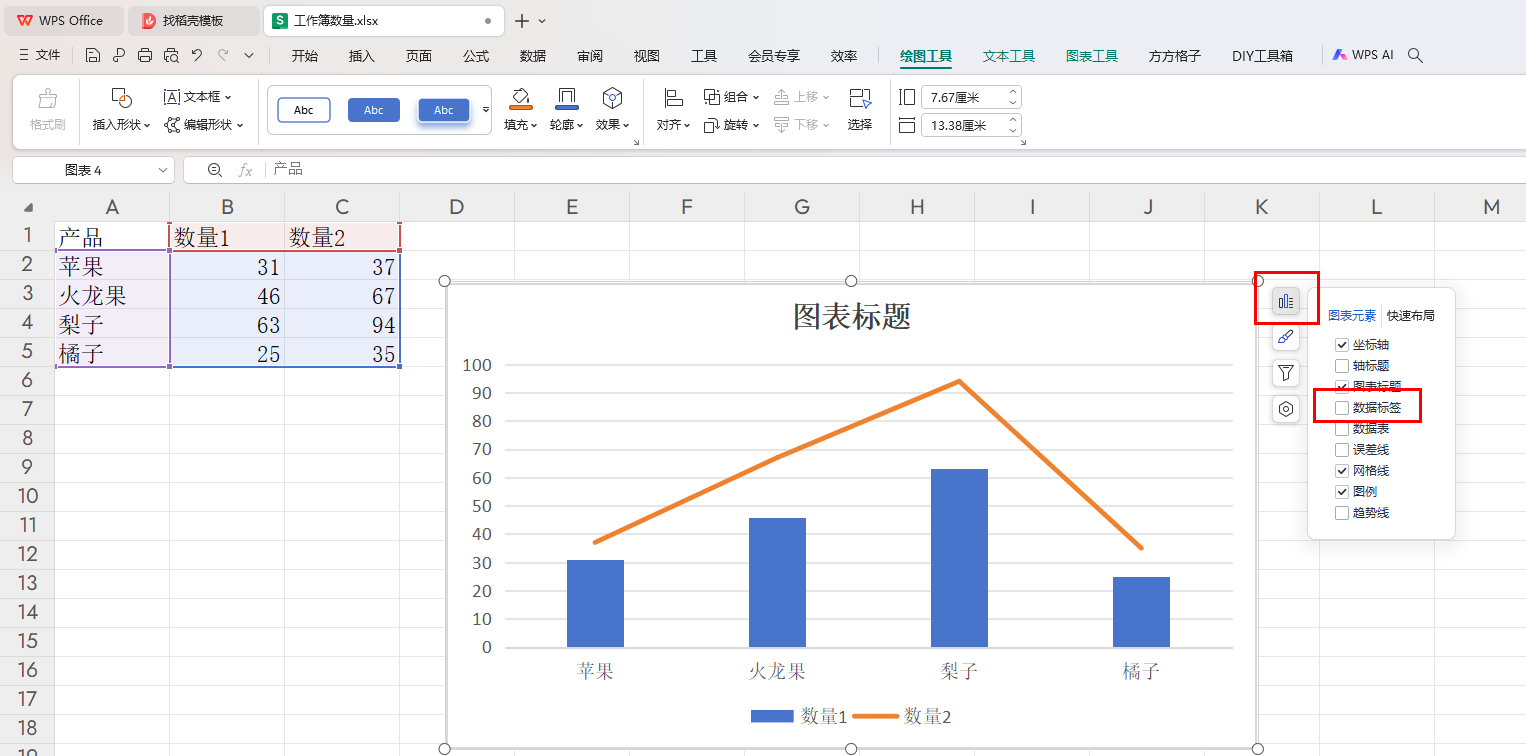Increase the height 7.67厘米 spinner
This screenshot has height=756, width=1526.
(x=1013, y=93)
